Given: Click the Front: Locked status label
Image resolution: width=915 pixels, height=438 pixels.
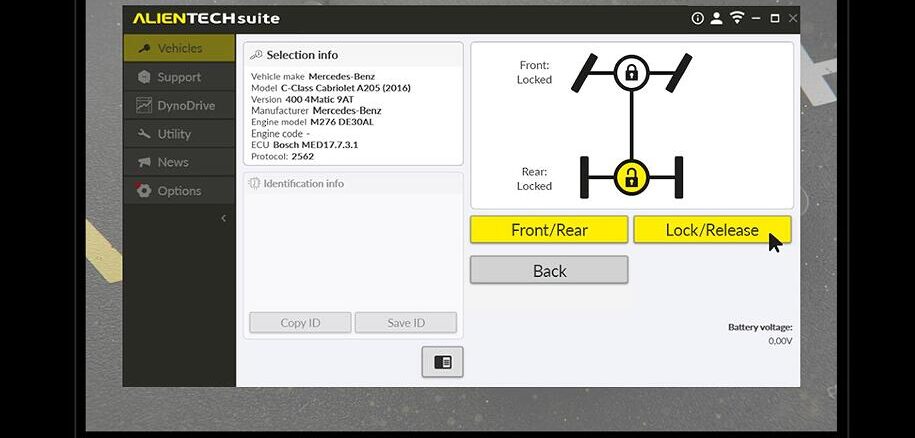Looking at the screenshot, I should coord(534,72).
